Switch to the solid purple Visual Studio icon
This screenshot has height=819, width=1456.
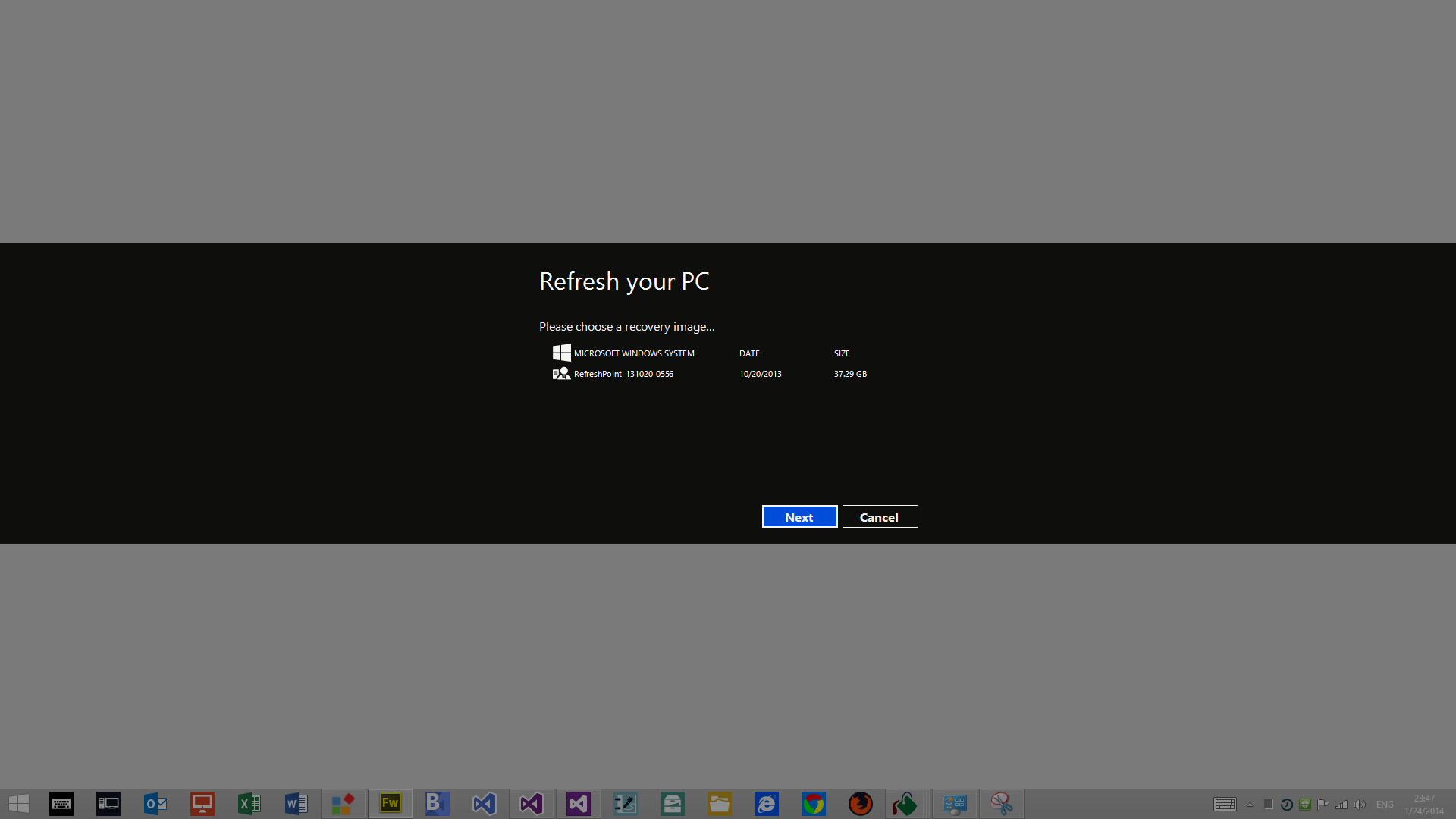click(579, 804)
